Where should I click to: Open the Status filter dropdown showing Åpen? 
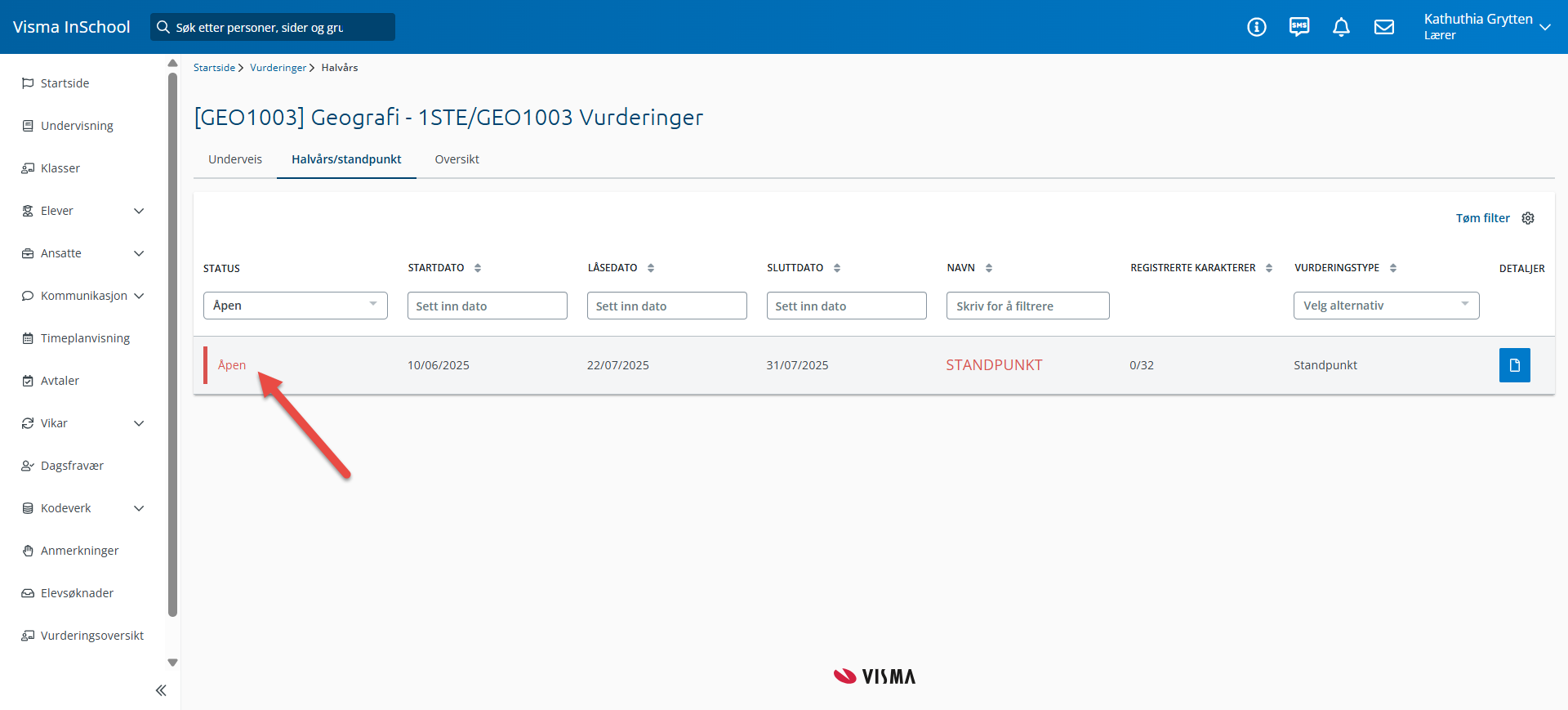click(296, 306)
